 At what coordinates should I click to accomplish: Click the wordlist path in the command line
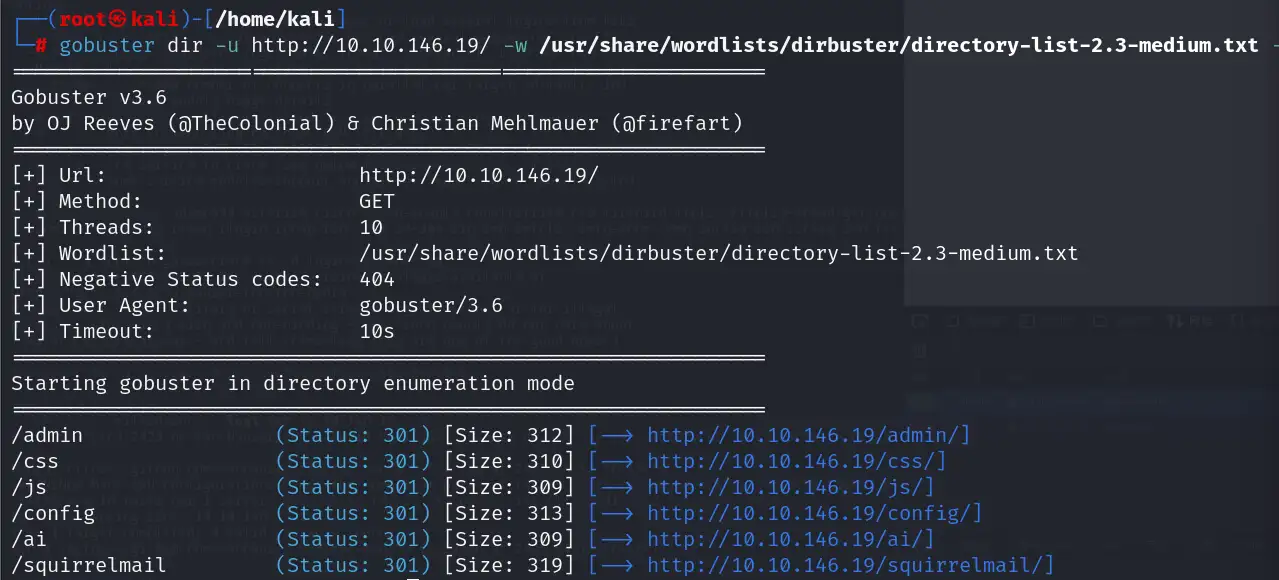(897, 45)
